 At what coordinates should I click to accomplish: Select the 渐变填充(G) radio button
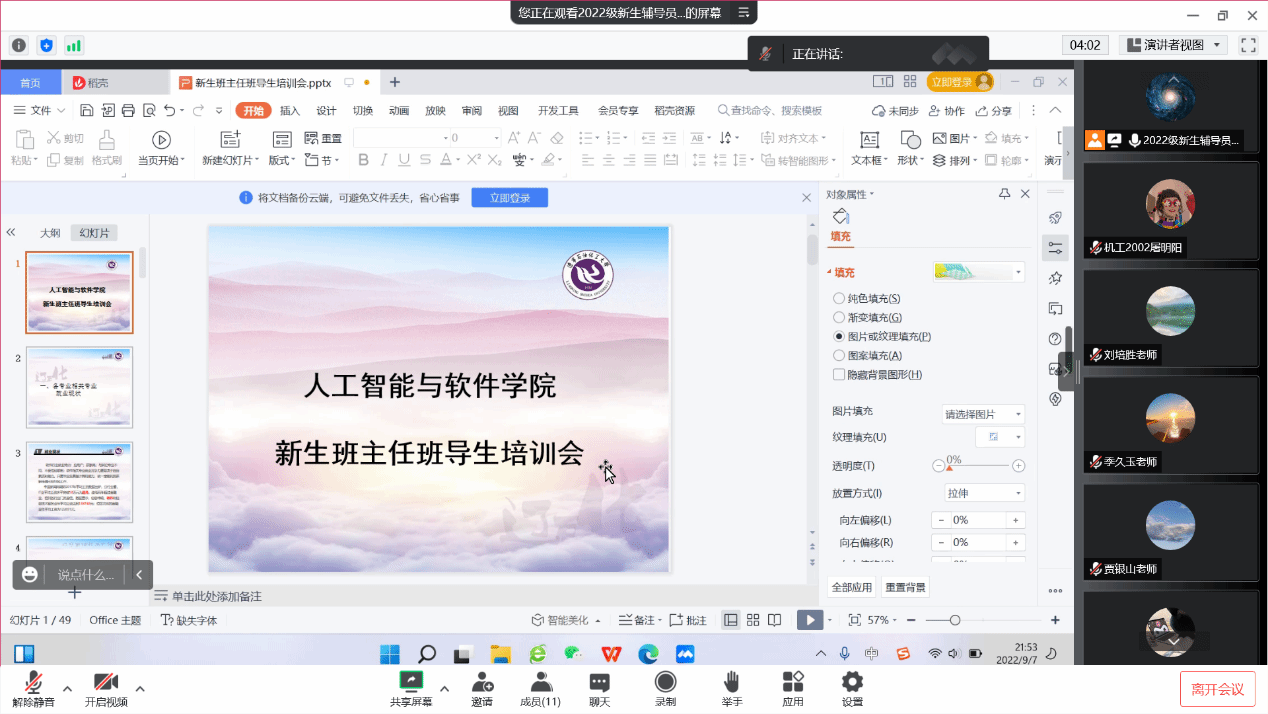pos(839,317)
